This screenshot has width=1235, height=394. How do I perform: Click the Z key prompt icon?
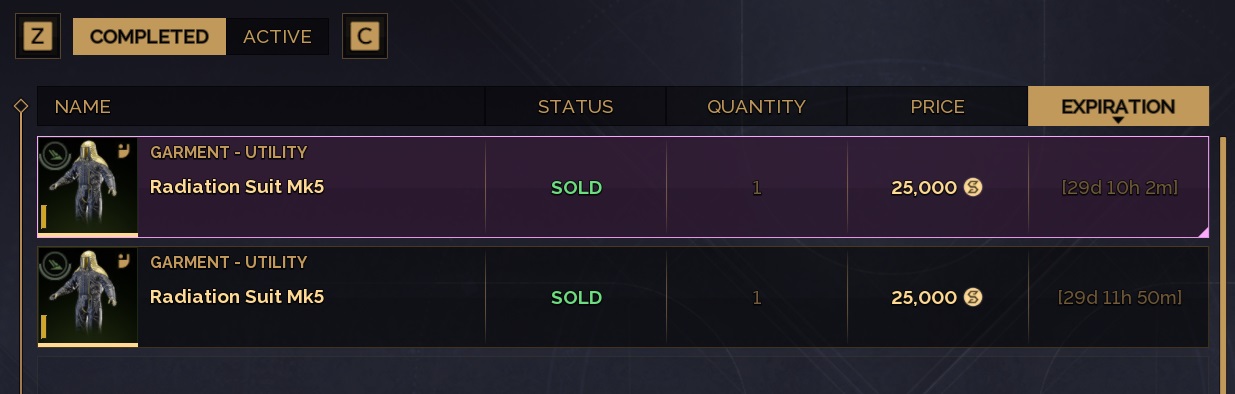click(x=37, y=36)
